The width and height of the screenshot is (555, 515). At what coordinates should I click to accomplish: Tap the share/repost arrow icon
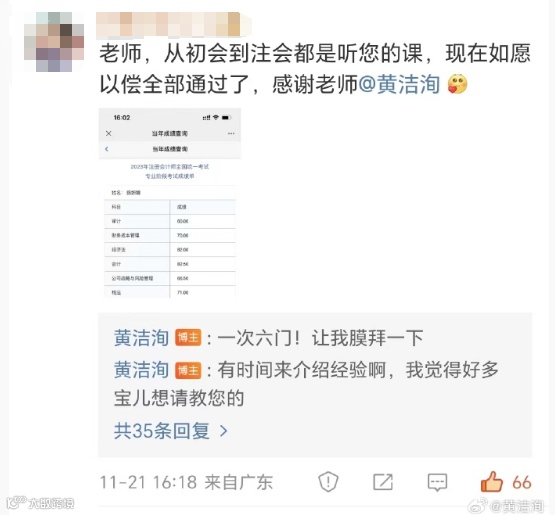pyautogui.click(x=383, y=482)
